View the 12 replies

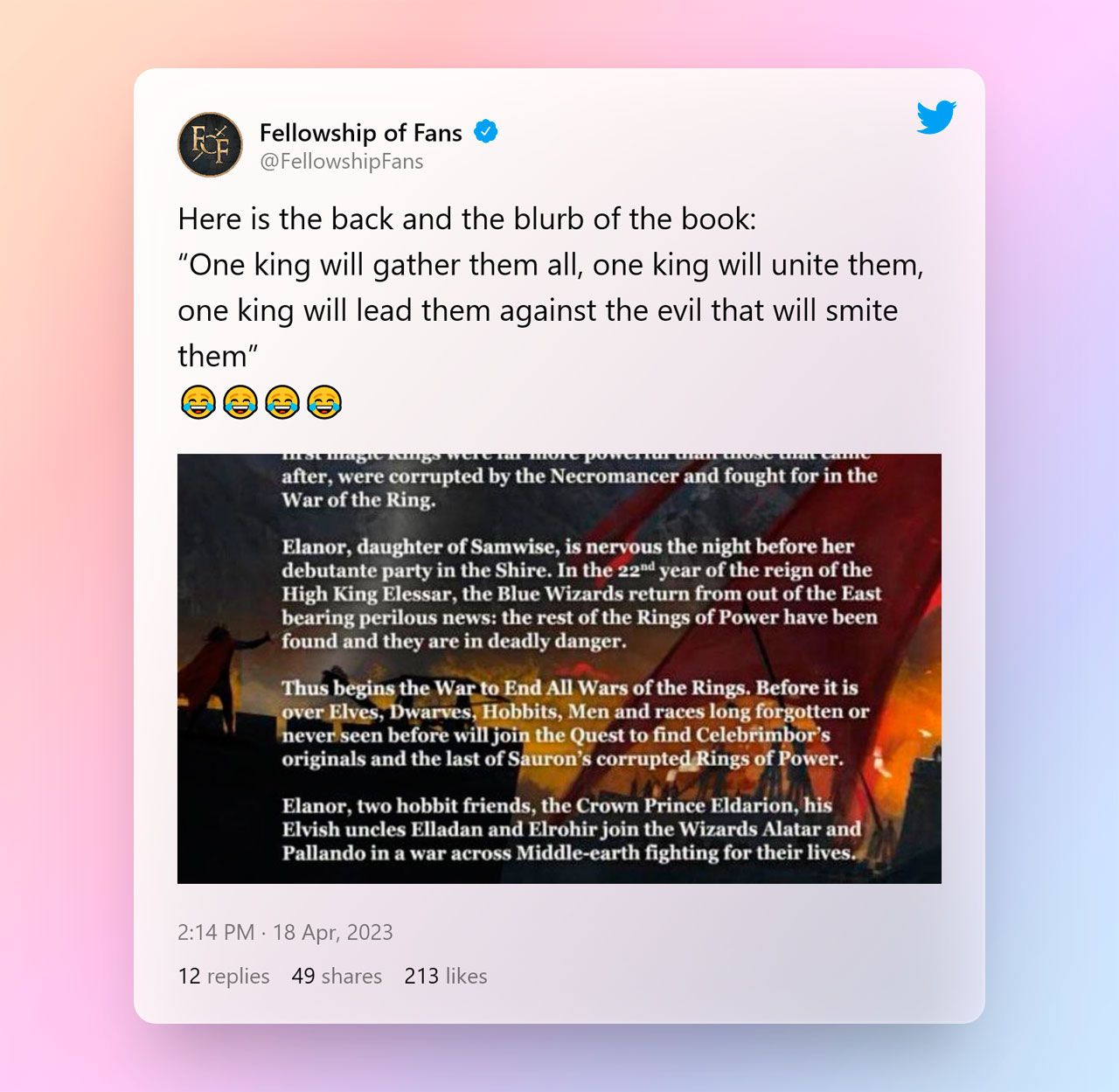(224, 976)
